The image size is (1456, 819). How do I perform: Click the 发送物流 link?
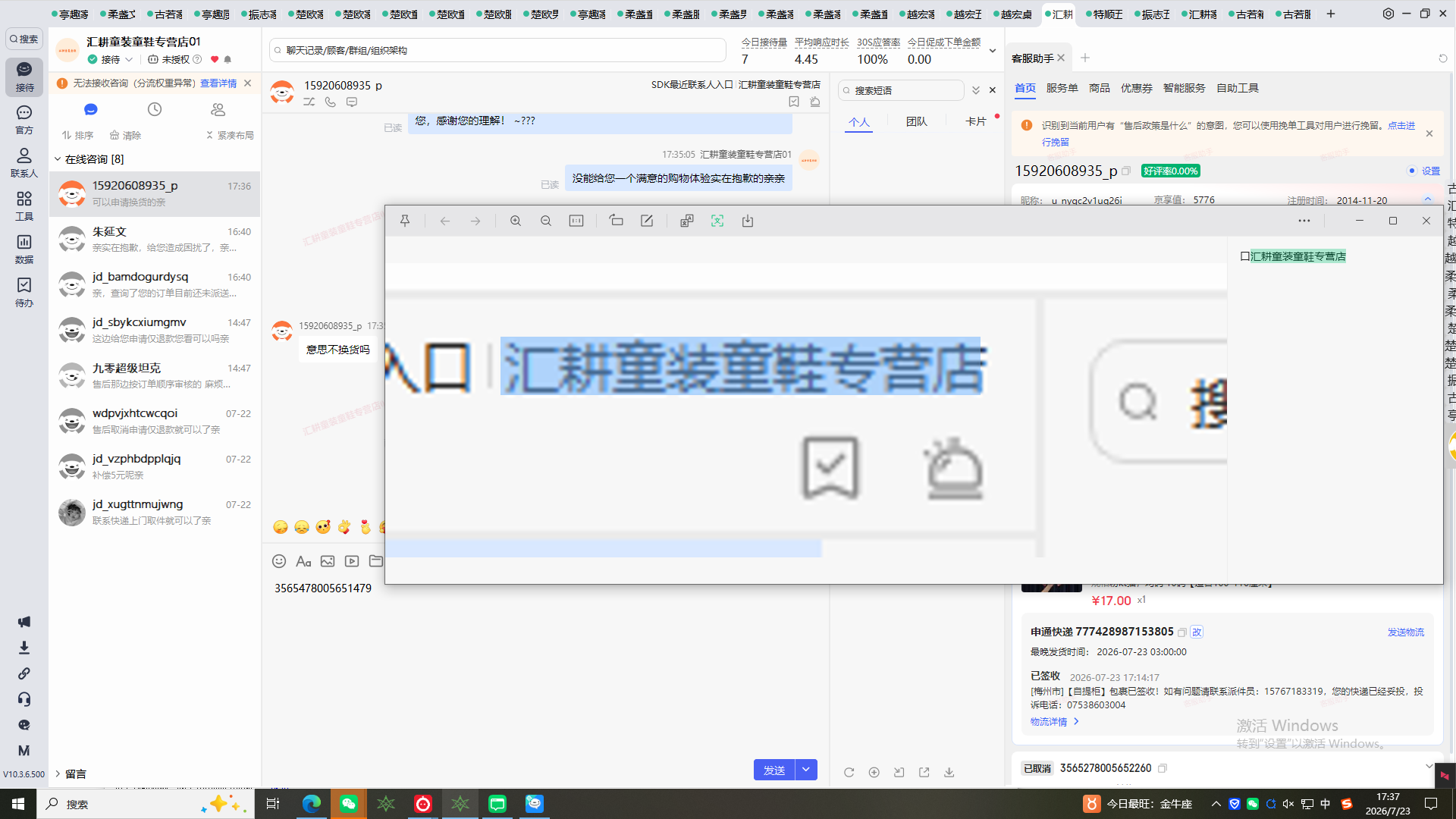pyautogui.click(x=1406, y=632)
